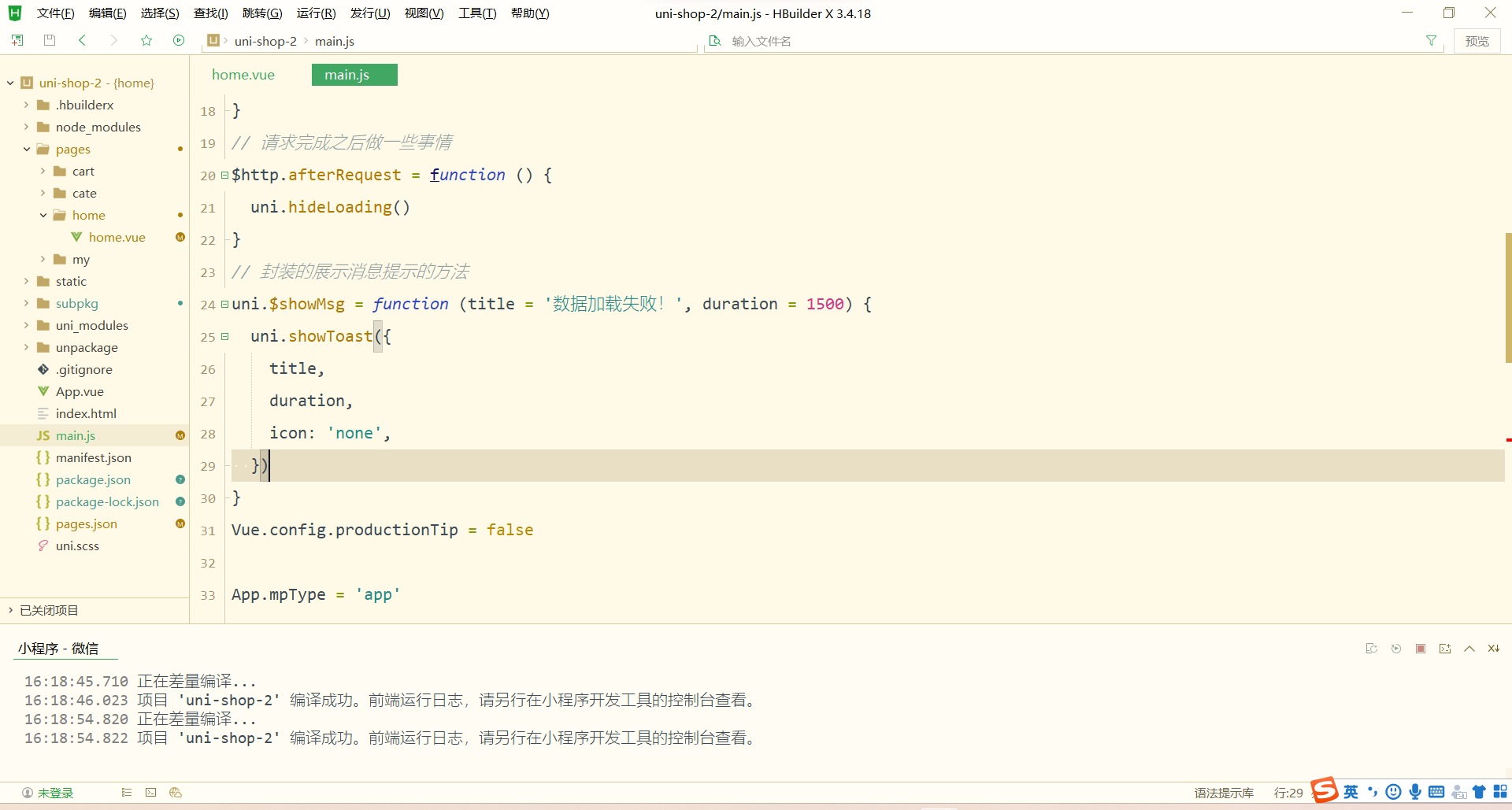1512x810 pixels.
Task: Collapse the console panel with chevron icon
Action: (x=1469, y=648)
